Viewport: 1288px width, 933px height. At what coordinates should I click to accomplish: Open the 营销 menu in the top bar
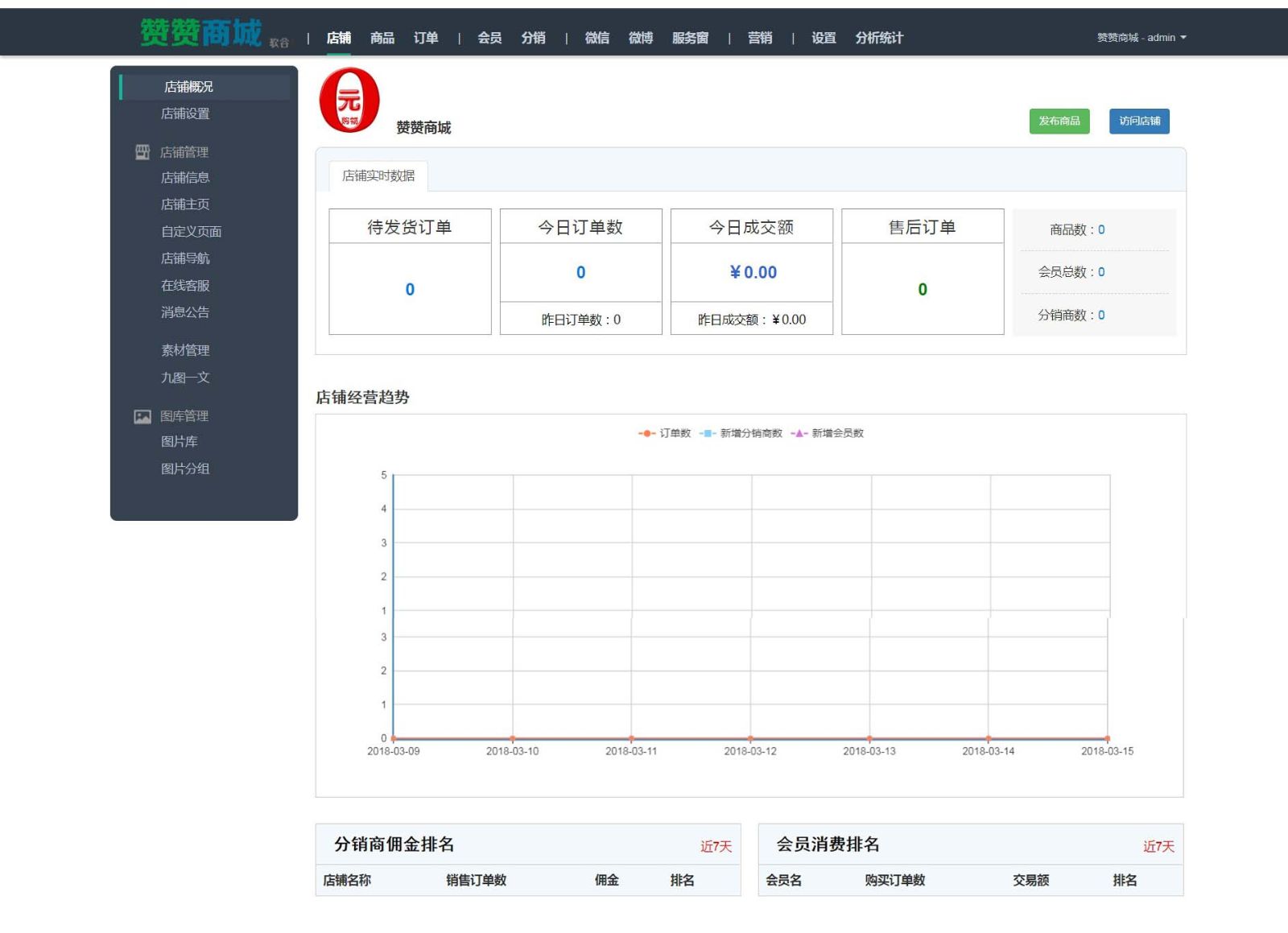coord(760,38)
